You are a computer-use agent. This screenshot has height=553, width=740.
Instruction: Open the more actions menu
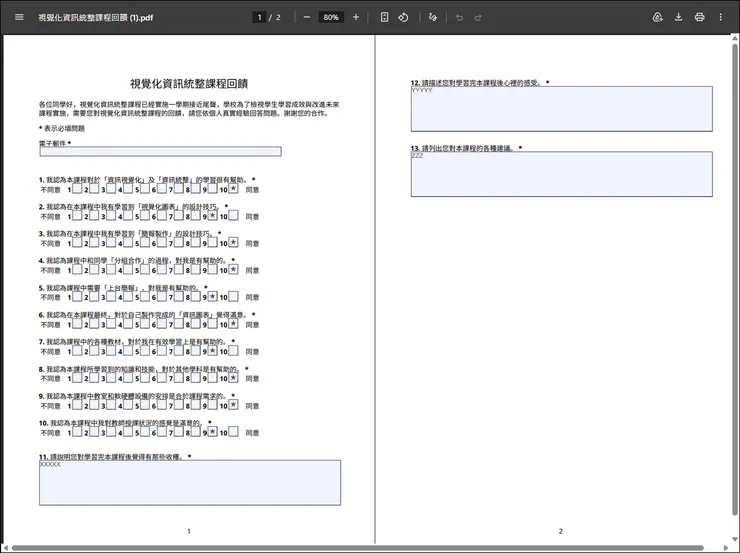[x=721, y=17]
